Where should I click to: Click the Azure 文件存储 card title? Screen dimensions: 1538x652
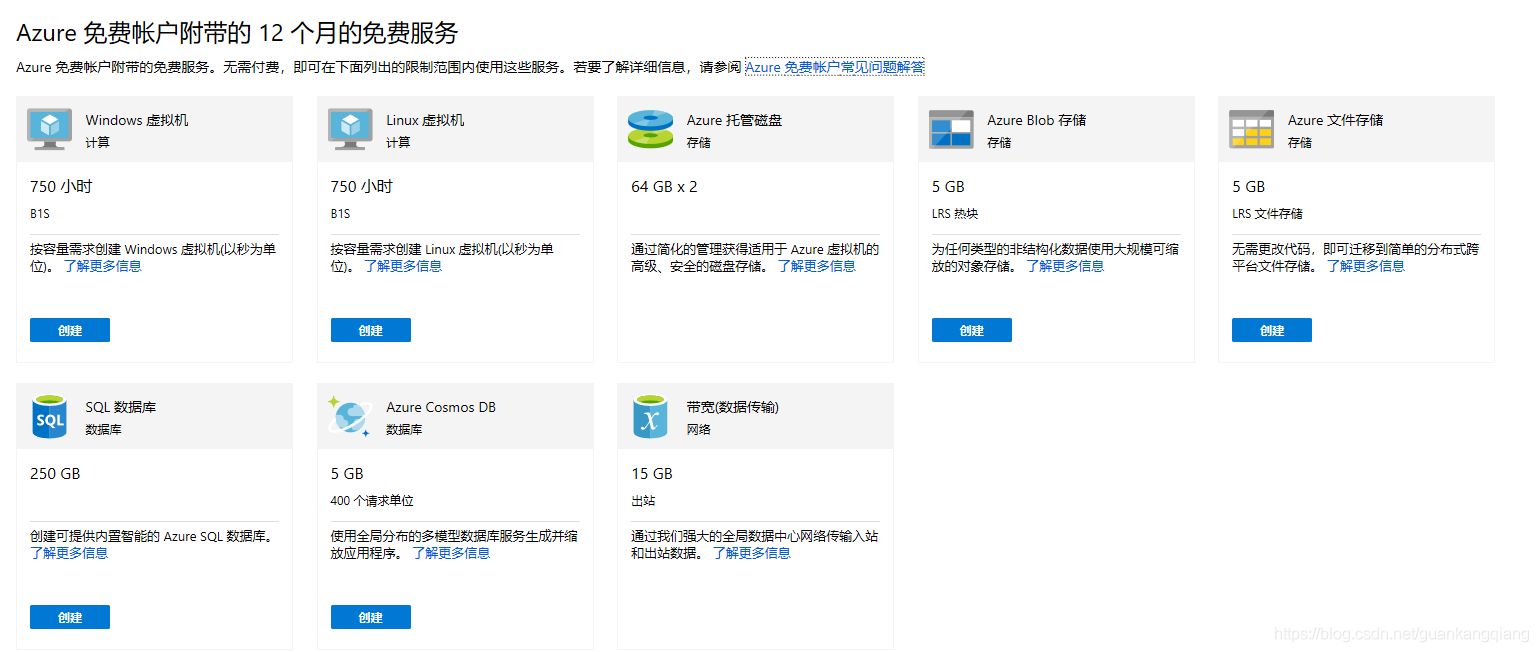click(1335, 120)
